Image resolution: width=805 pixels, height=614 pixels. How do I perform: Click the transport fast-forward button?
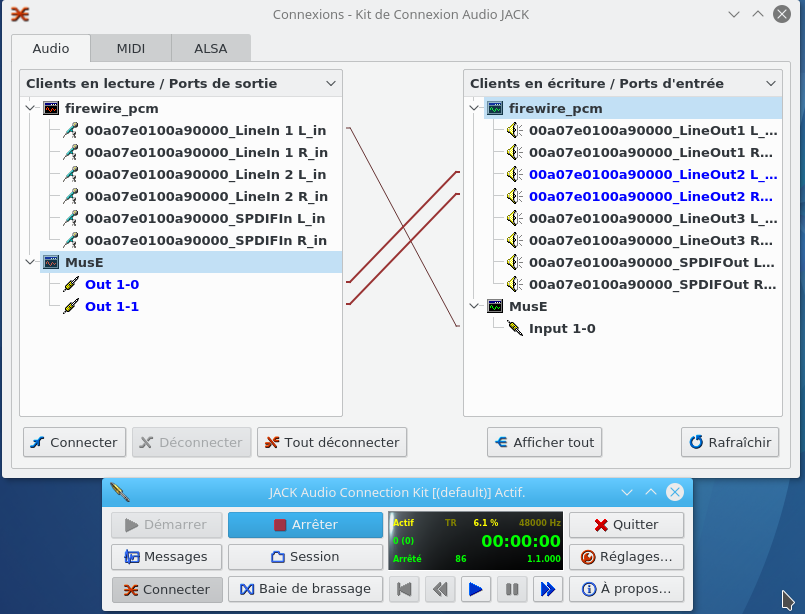[x=548, y=589]
